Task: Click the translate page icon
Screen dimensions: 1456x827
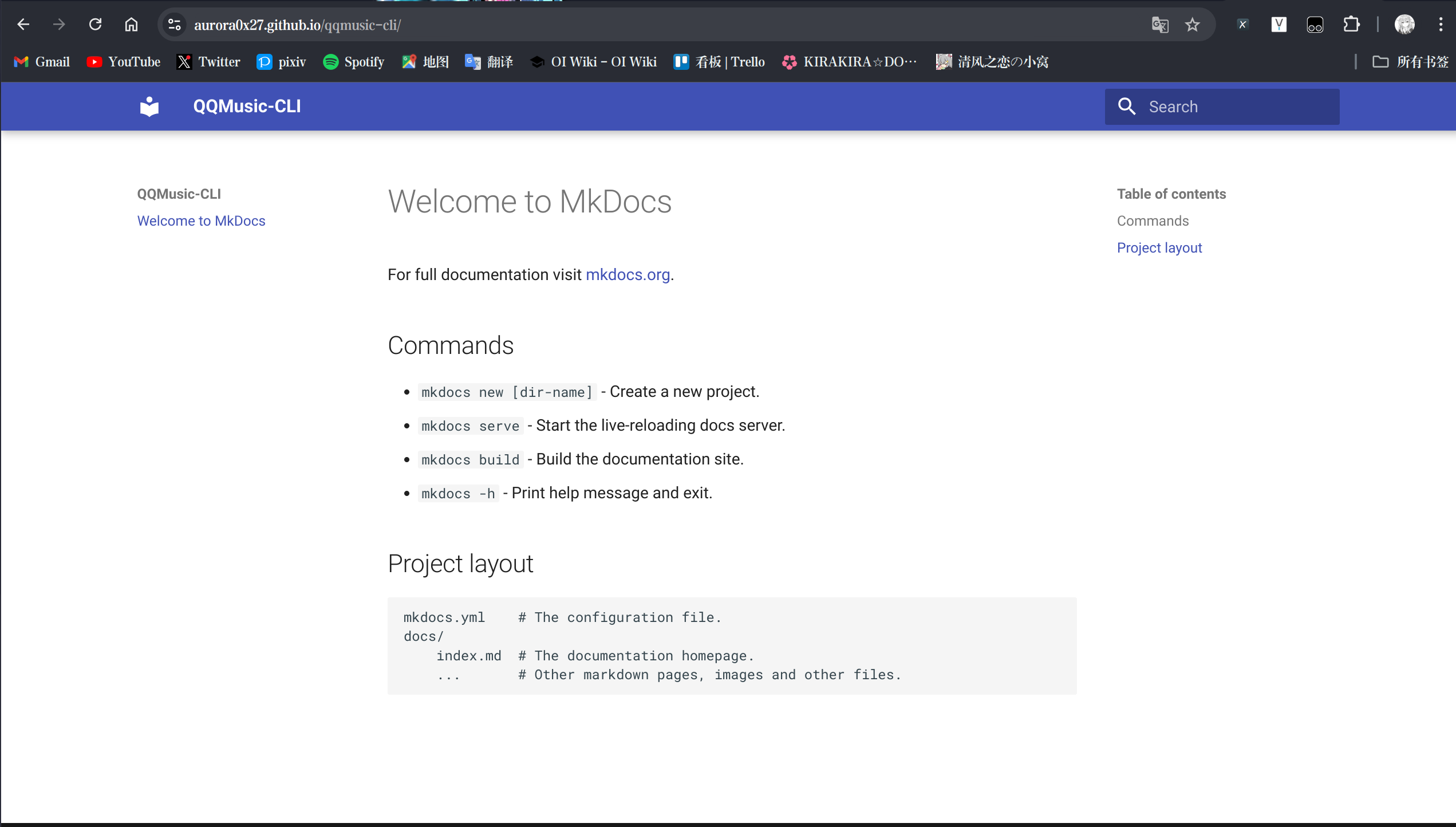Action: tap(1160, 25)
